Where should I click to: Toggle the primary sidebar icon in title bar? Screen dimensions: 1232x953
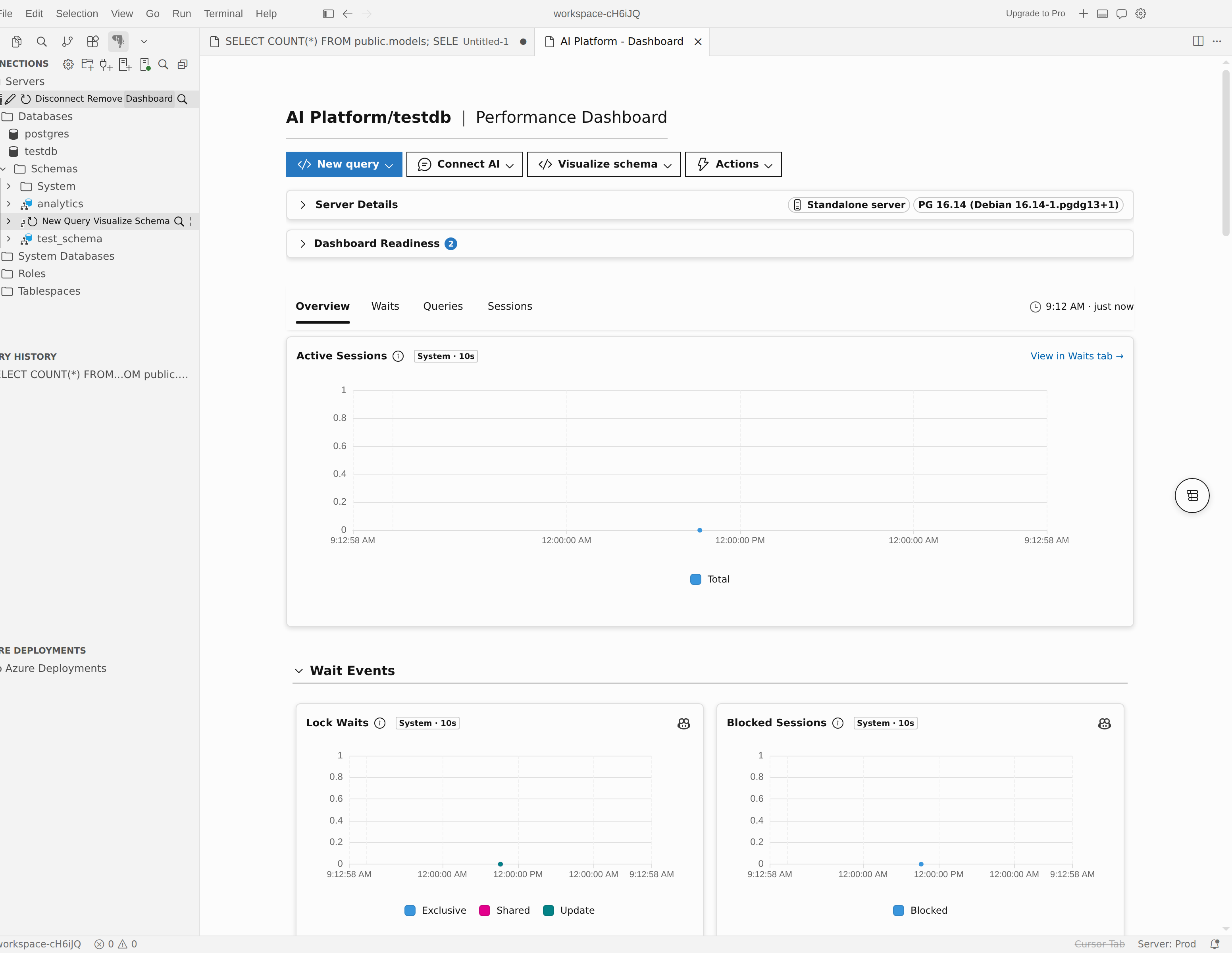[x=328, y=14]
